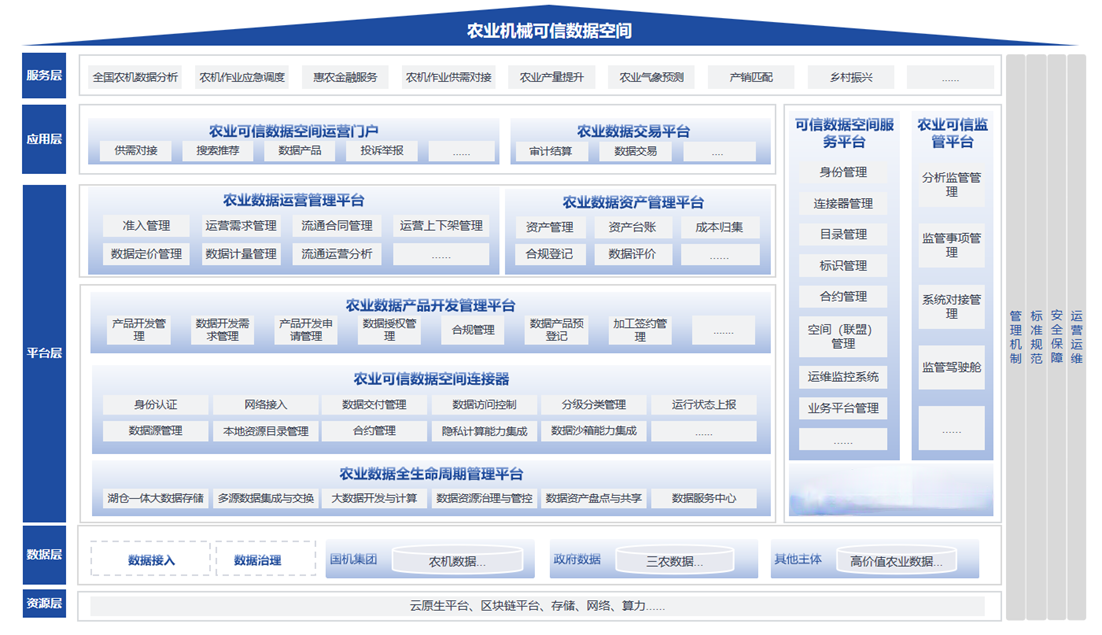Select 隐私计算能力集成 in the connector section
1102x635 pixels.
click(484, 431)
